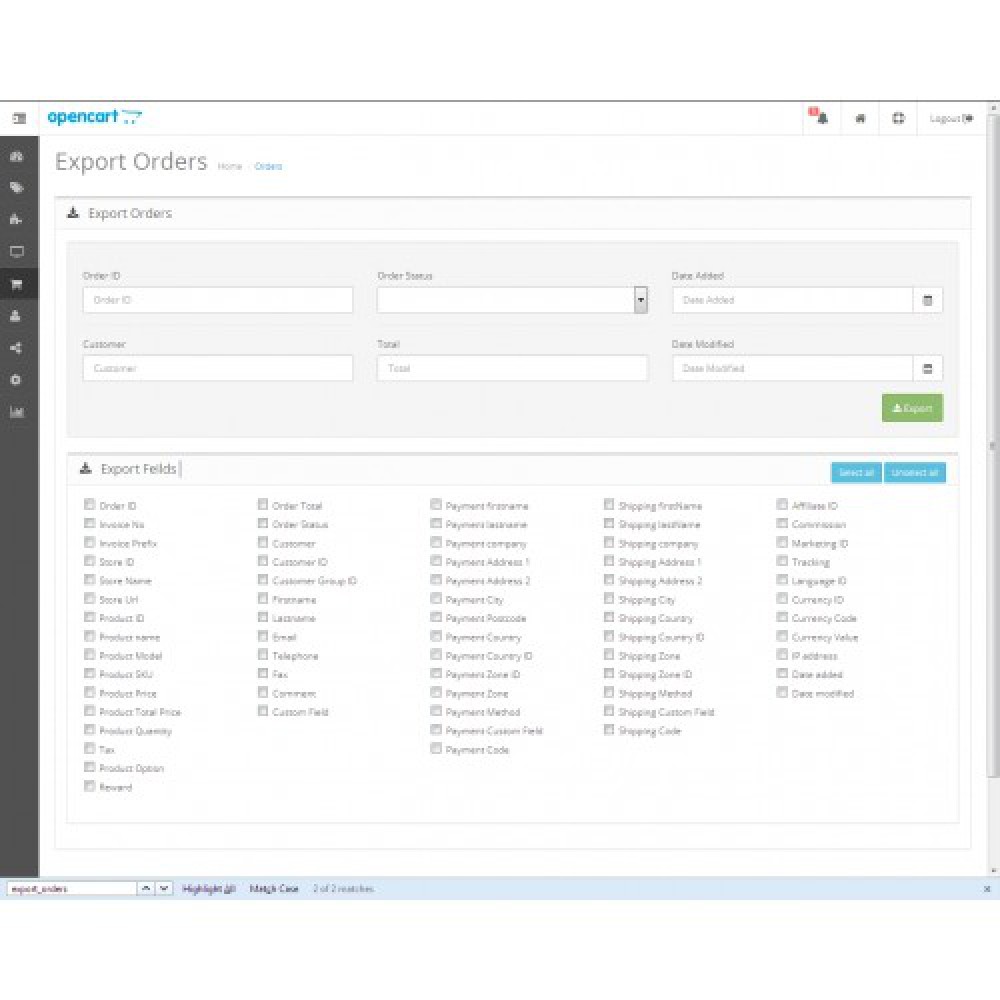Open the store front home icon
The height and width of the screenshot is (1000, 1000).
pyautogui.click(x=860, y=117)
